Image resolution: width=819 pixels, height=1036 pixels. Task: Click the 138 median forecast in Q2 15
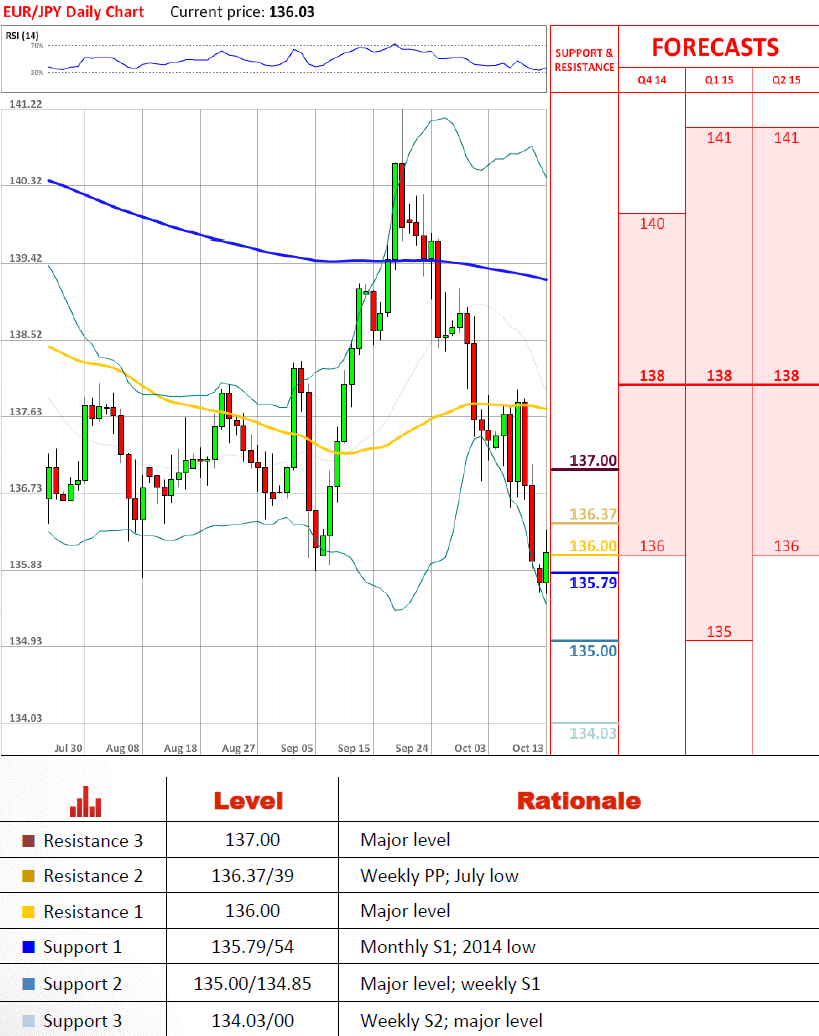point(786,376)
